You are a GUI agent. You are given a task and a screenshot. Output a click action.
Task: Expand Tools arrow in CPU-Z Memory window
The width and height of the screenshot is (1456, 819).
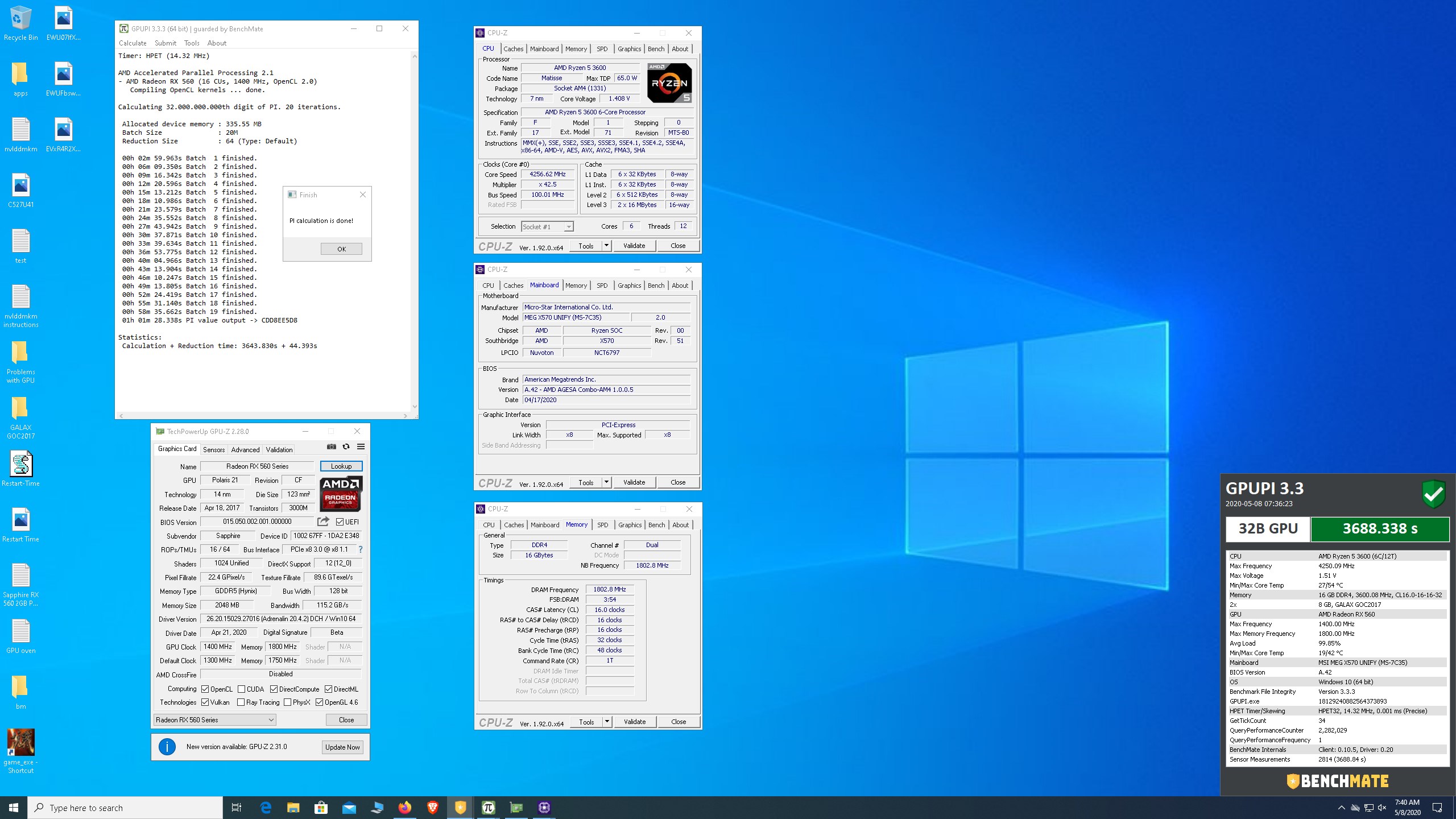click(x=607, y=722)
